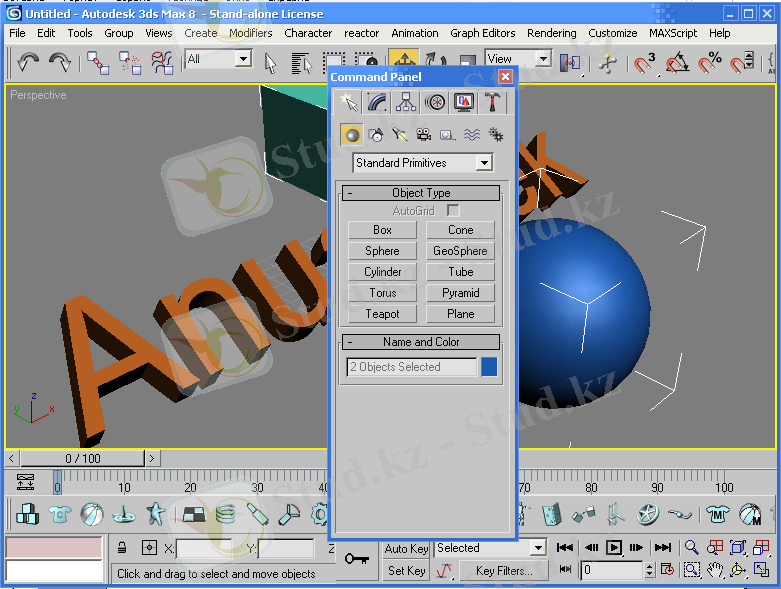The height and width of the screenshot is (589, 781).
Task: Open the Standard Primitives dropdown
Action: (423, 162)
